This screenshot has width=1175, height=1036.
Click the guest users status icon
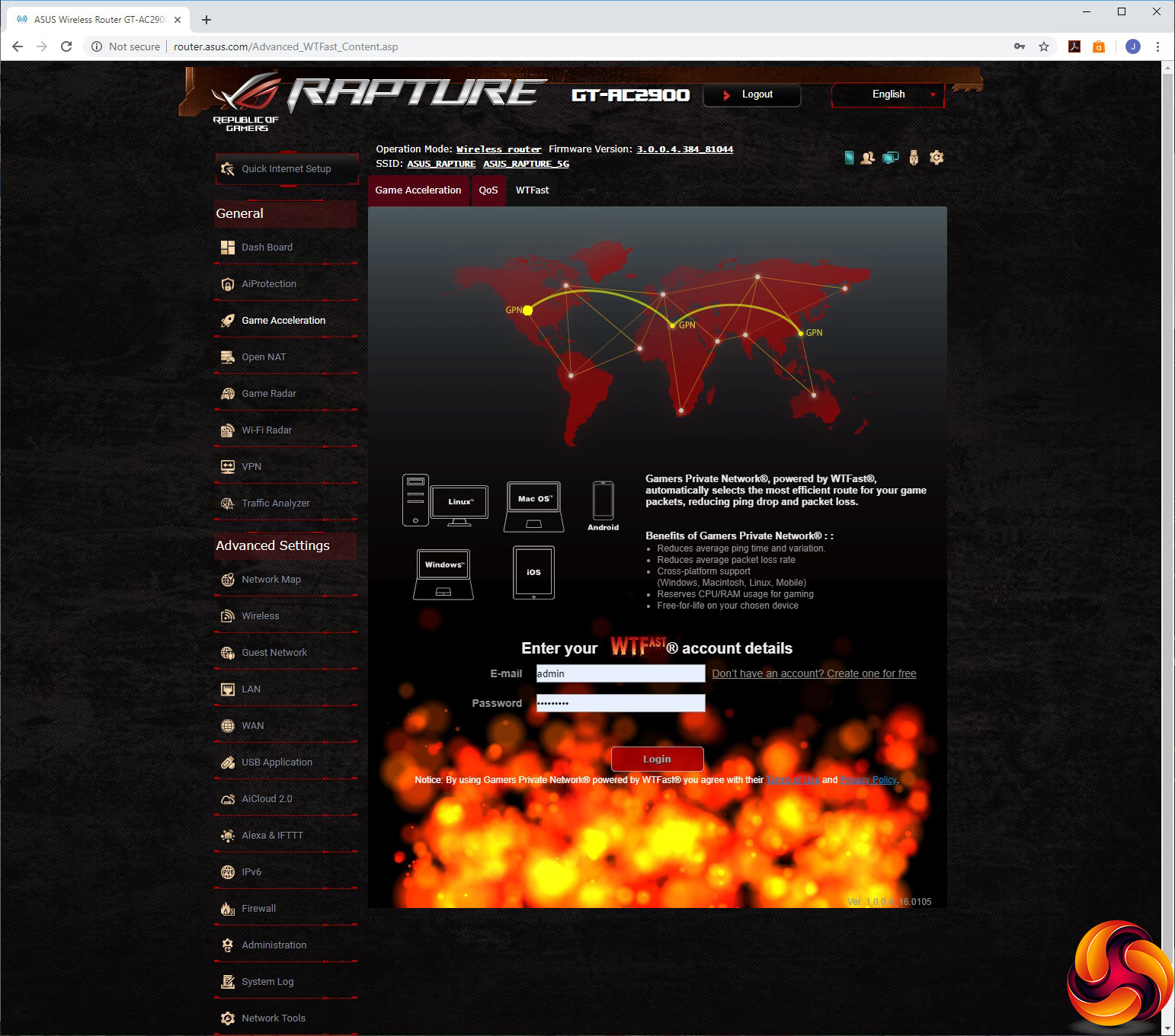coord(868,158)
